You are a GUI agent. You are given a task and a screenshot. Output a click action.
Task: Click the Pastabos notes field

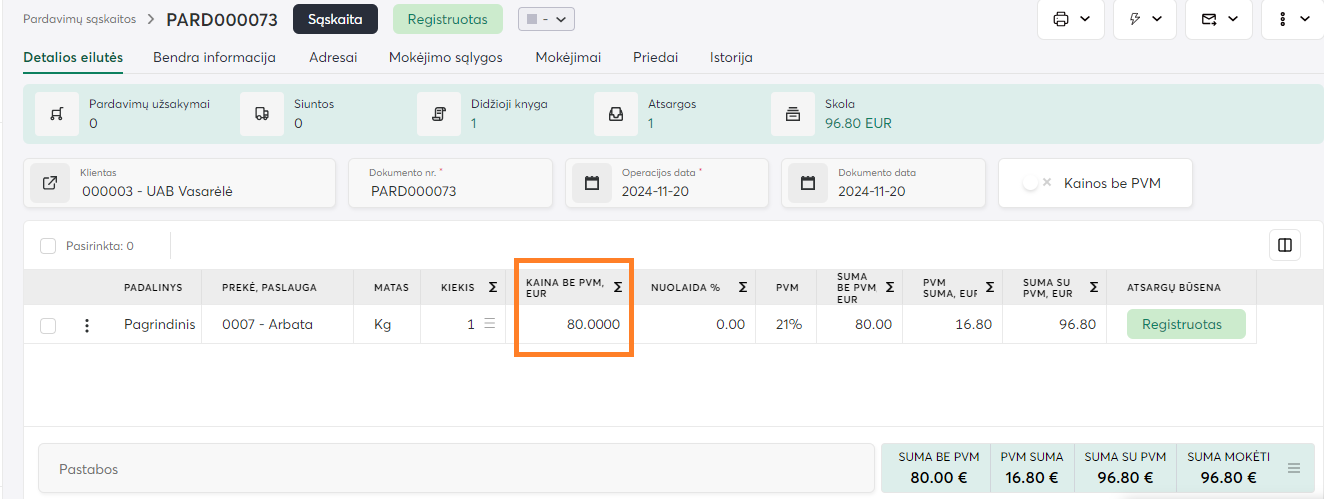(x=456, y=469)
